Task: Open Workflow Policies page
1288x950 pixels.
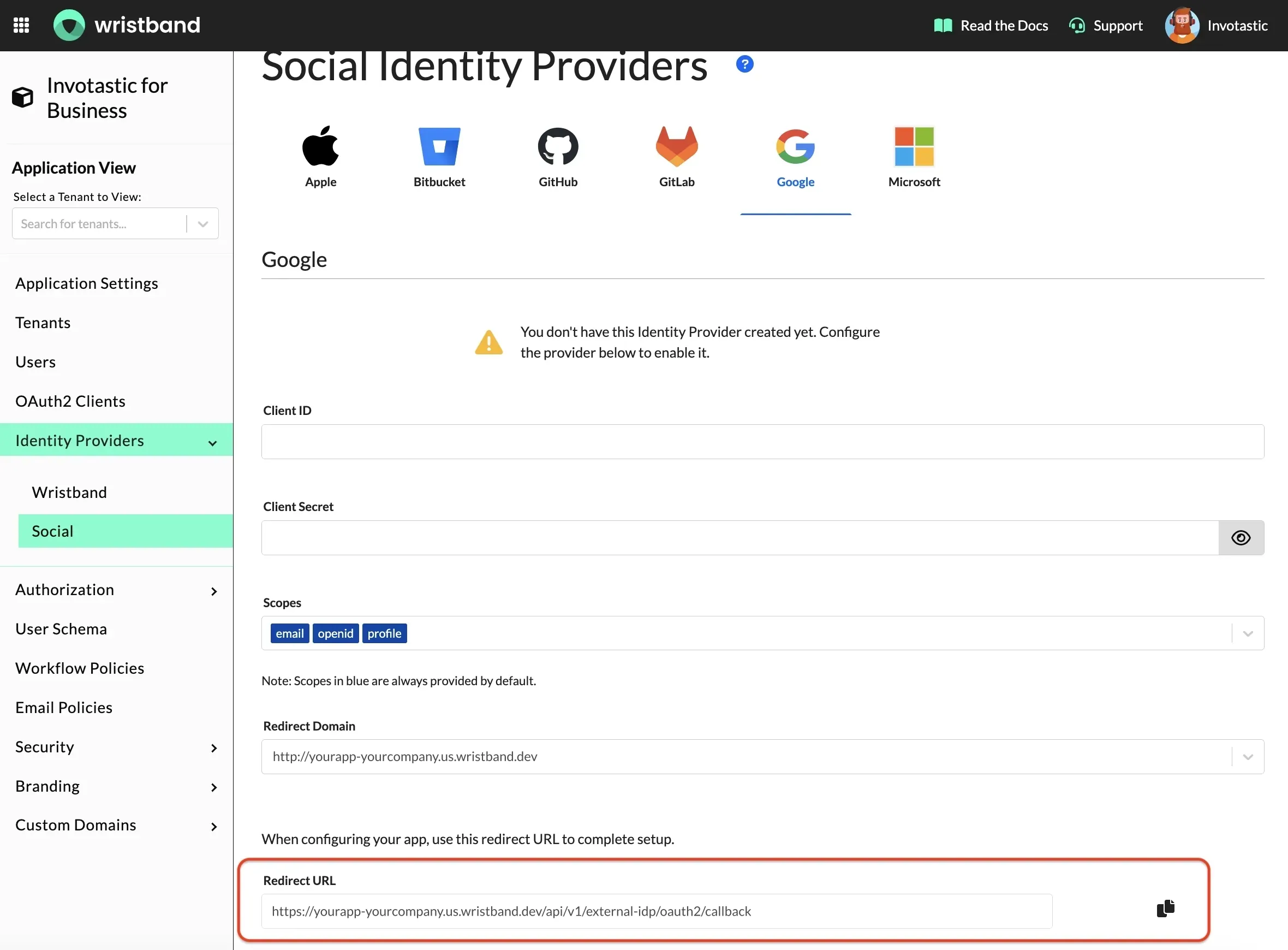Action: 79,668
